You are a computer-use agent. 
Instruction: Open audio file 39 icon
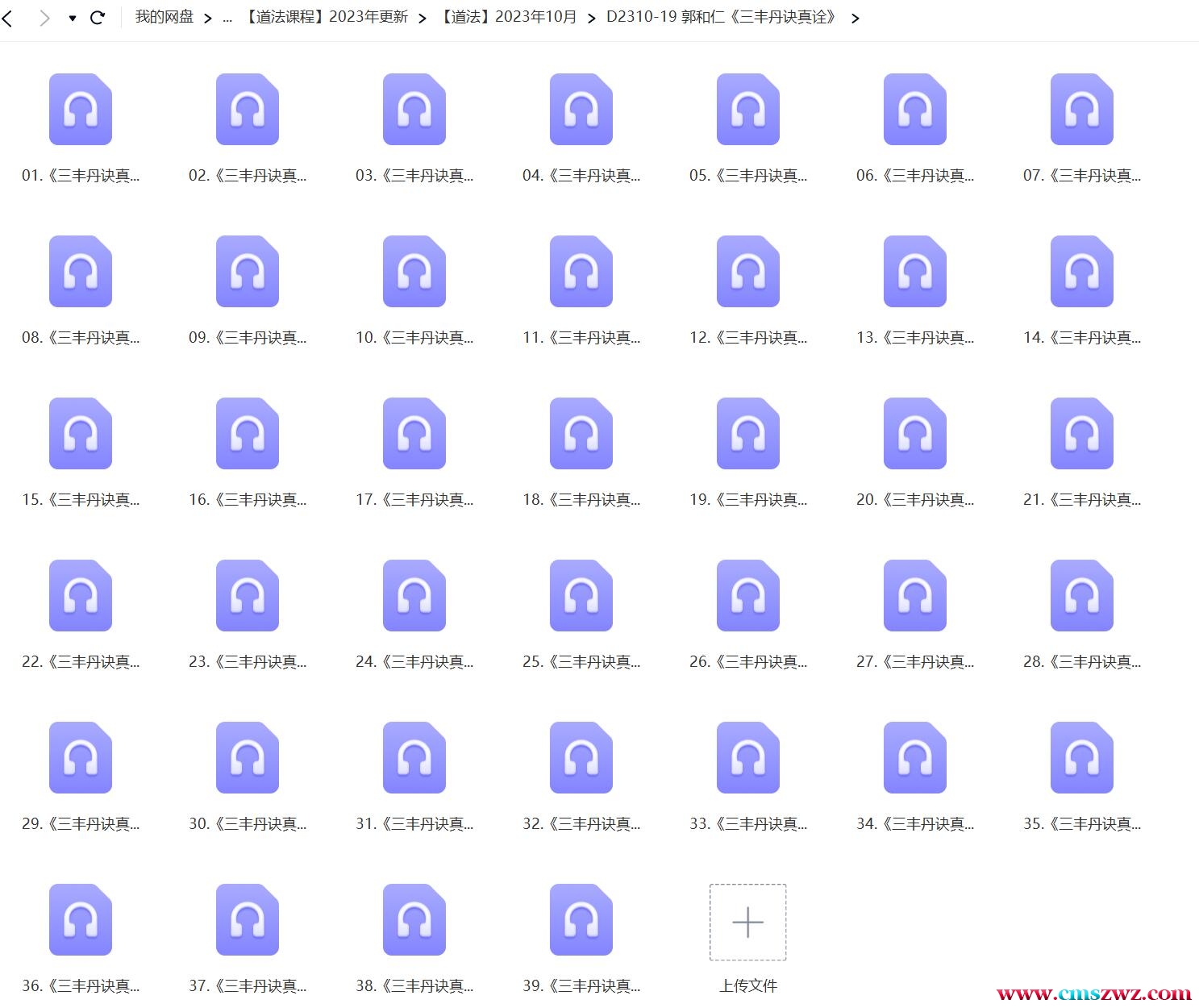[581, 920]
